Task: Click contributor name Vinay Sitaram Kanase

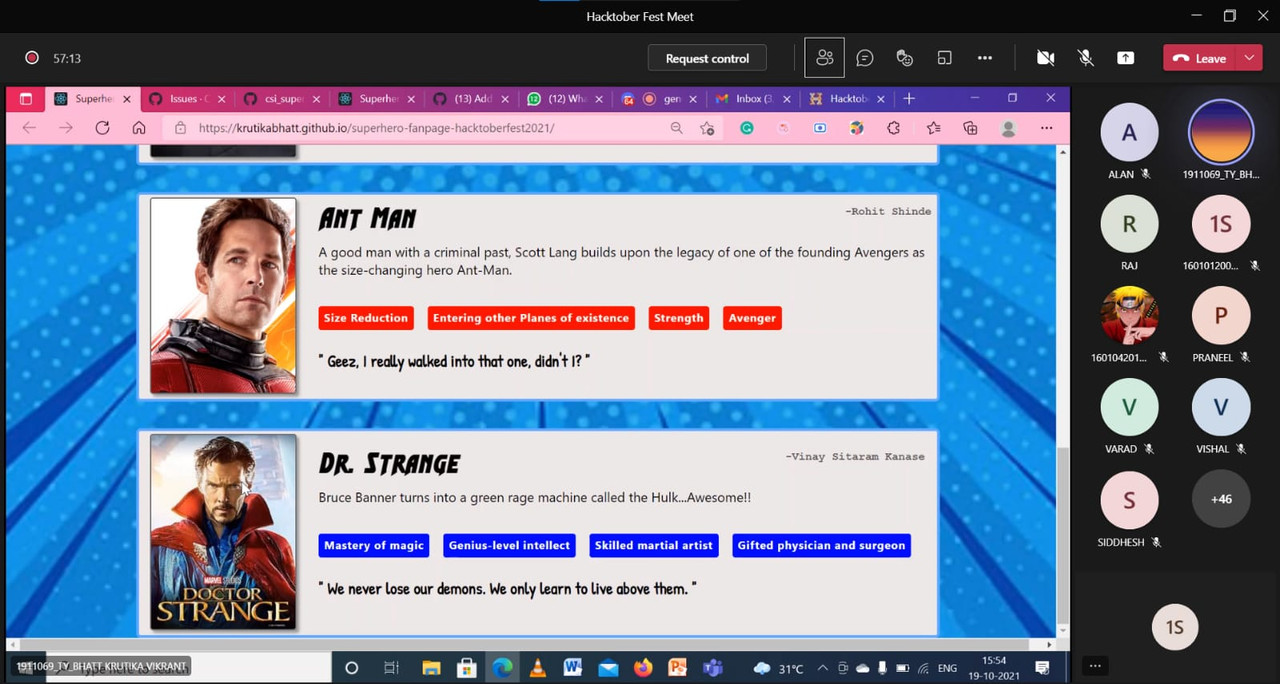Action: pos(855,456)
